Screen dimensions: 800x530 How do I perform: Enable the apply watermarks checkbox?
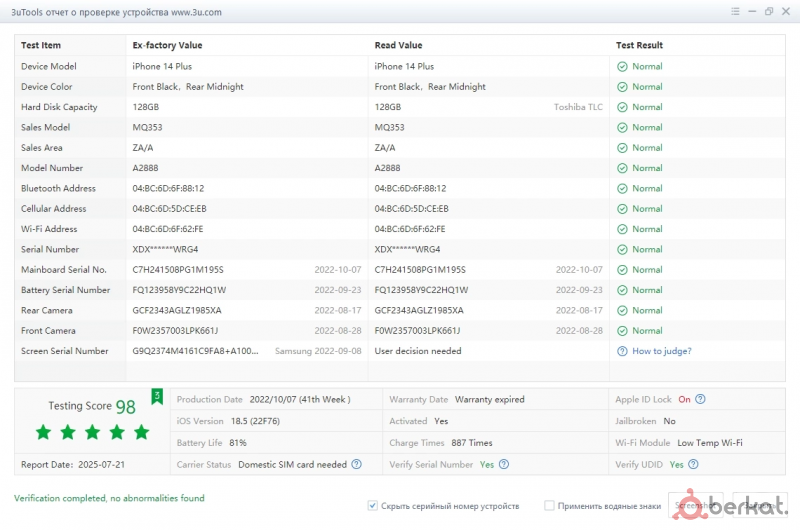[549, 506]
